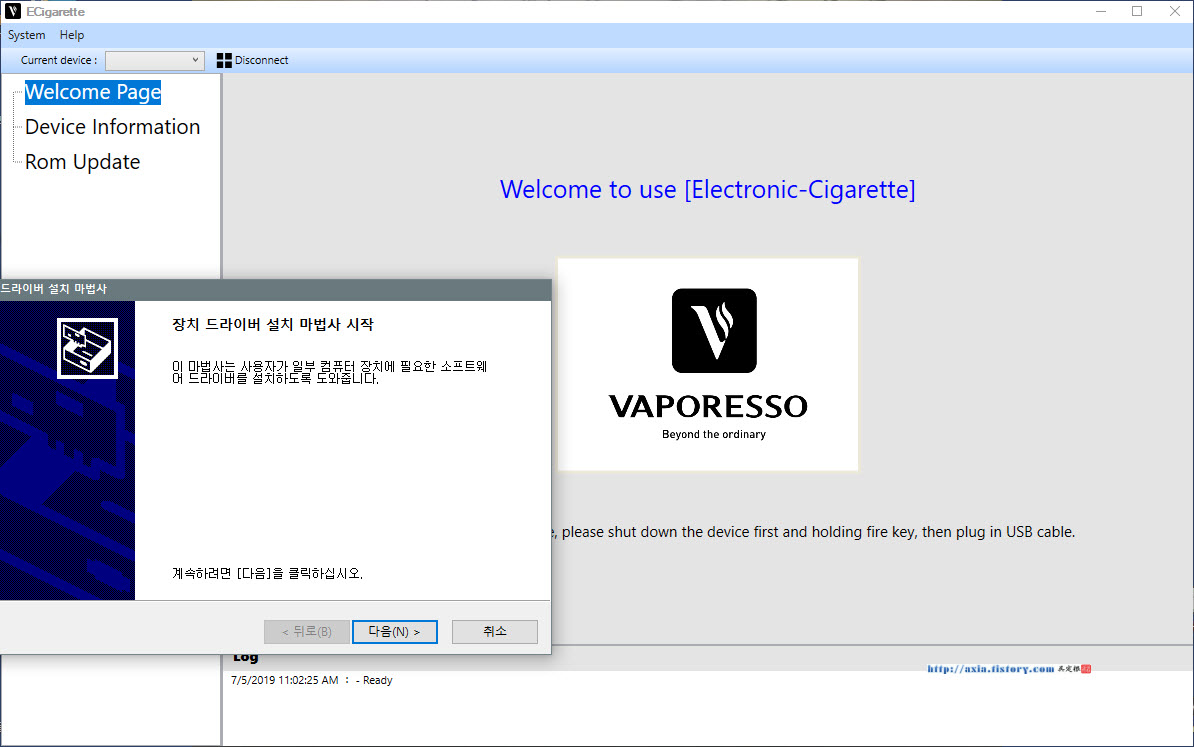Image resolution: width=1194 pixels, height=747 pixels.
Task: Click the 7/5/2019 11:02:25 AM timestamp
Action: [285, 680]
